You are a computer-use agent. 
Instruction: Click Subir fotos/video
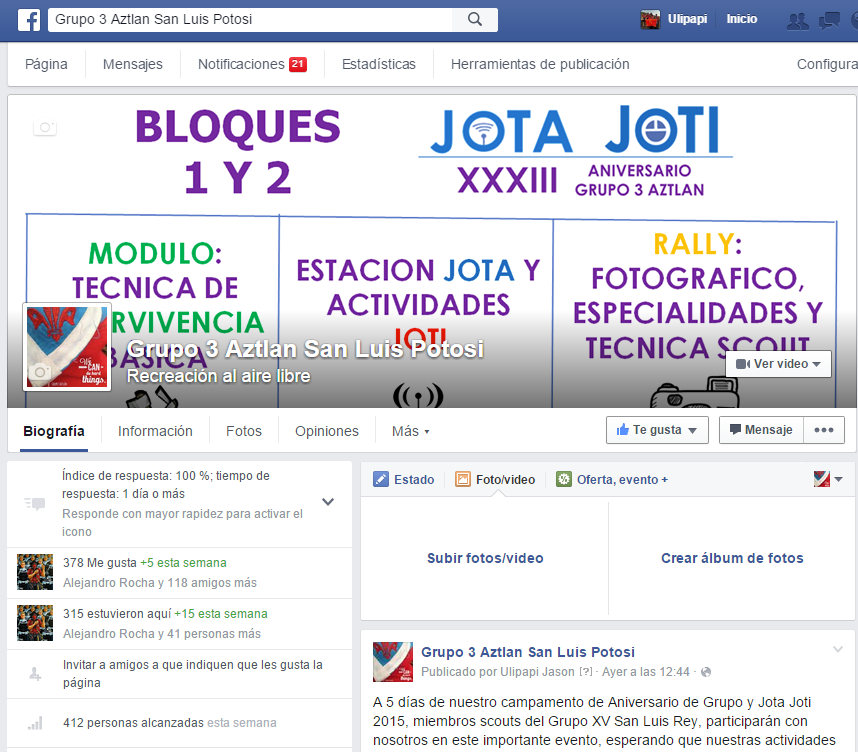click(485, 558)
